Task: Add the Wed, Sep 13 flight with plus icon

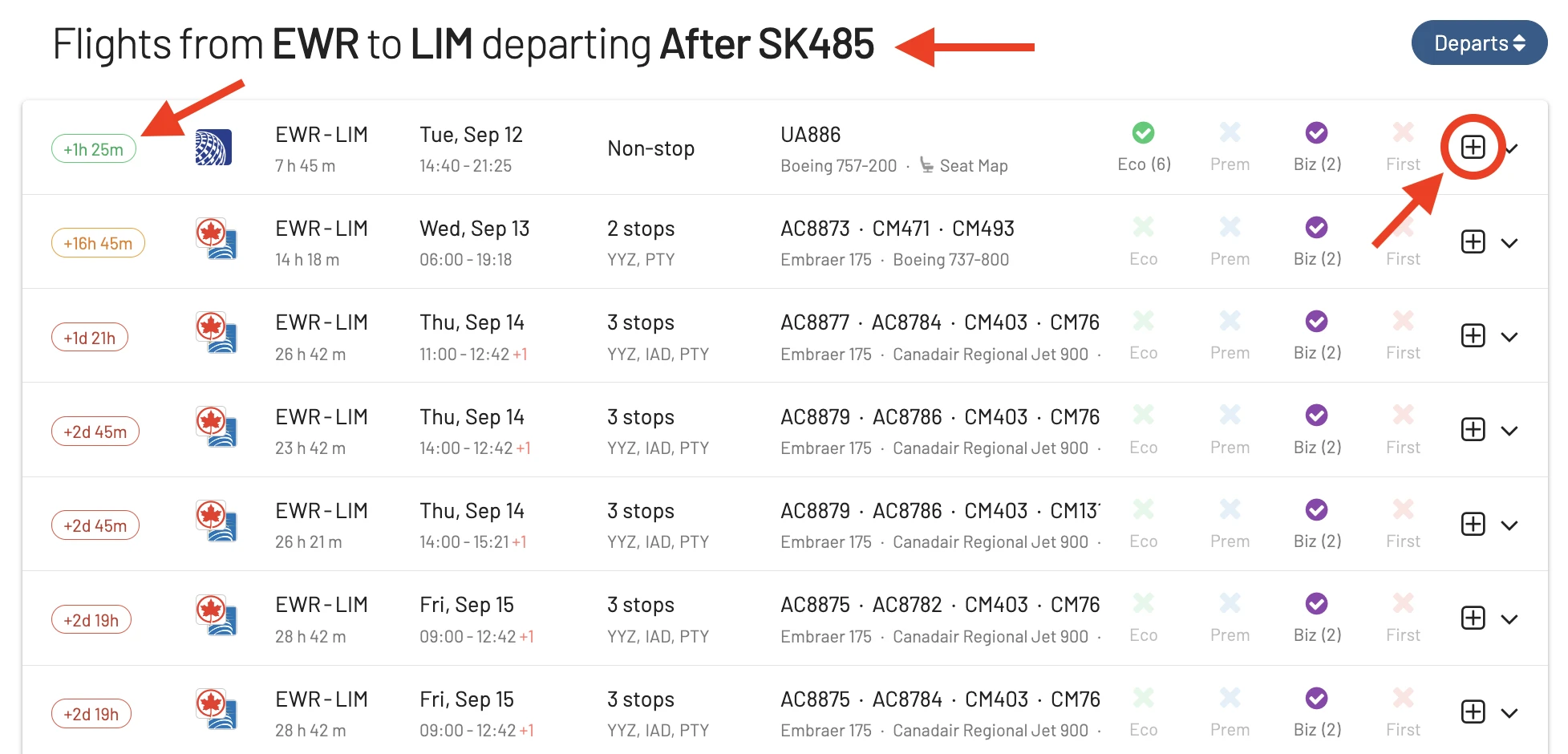Action: click(x=1473, y=242)
